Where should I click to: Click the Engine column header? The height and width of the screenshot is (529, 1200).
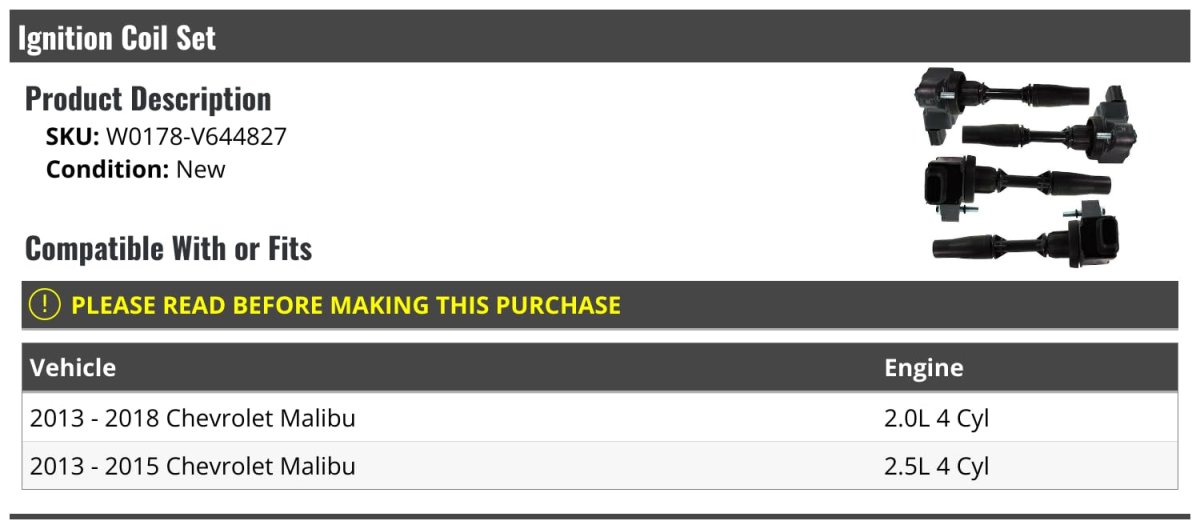pyautogui.click(x=924, y=368)
